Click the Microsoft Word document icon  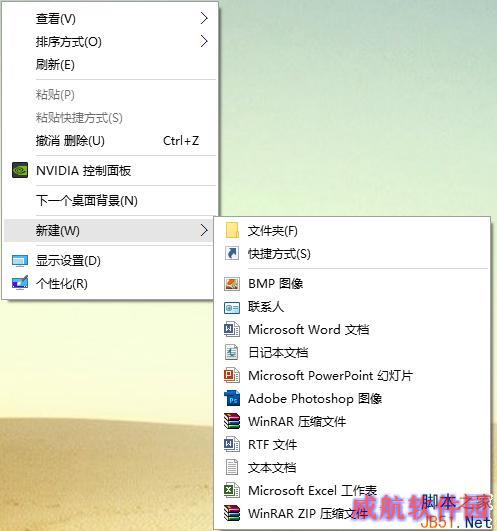tap(232, 329)
